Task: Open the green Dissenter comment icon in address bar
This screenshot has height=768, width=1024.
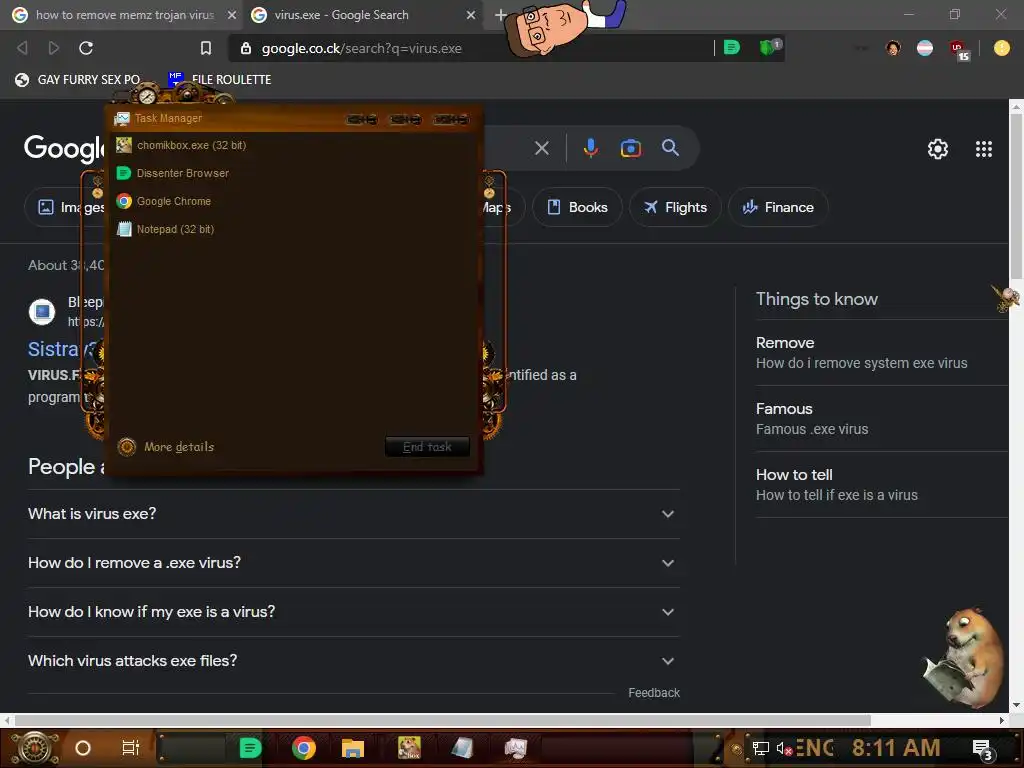Action: coord(732,47)
